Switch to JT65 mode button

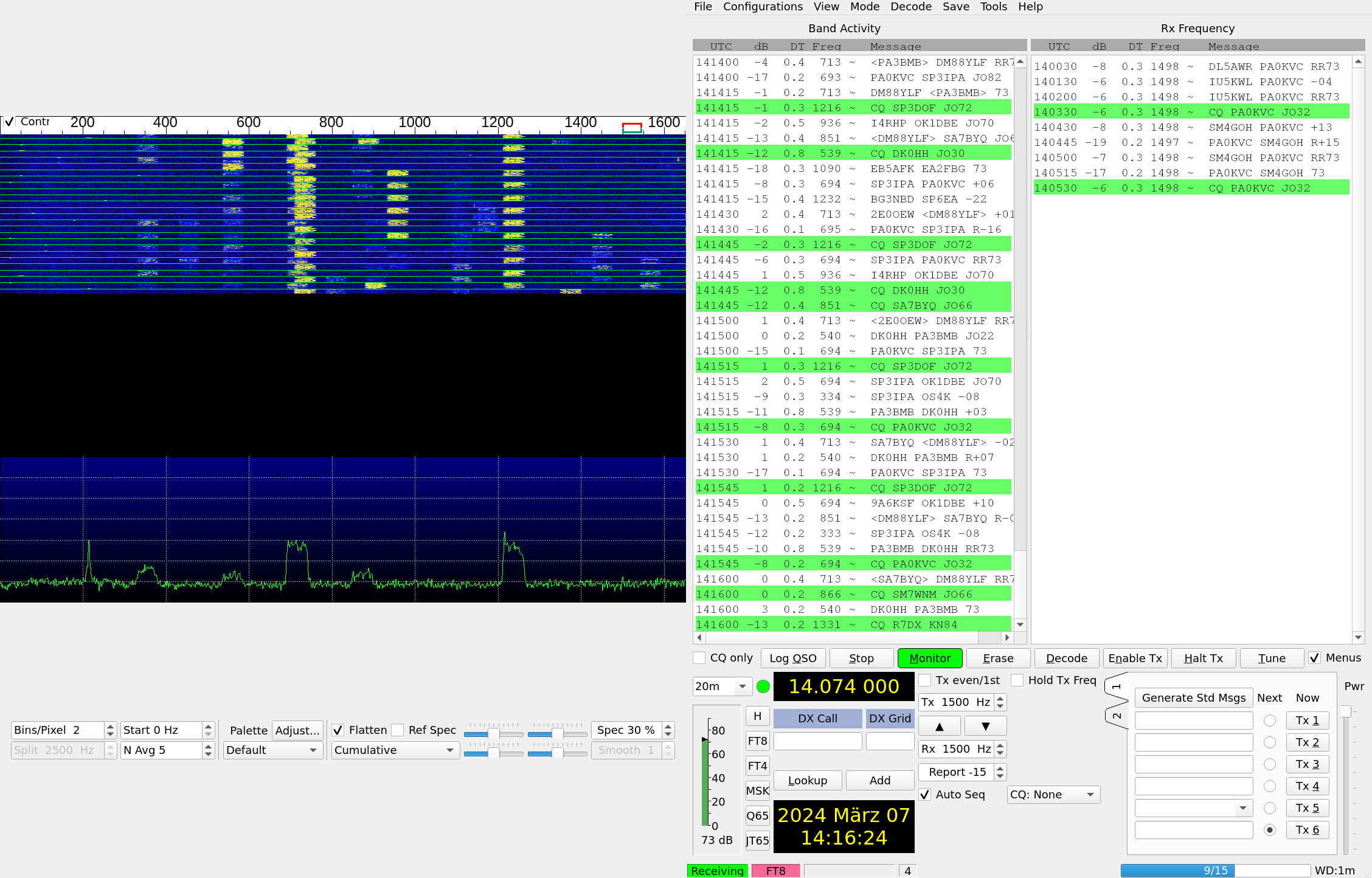coord(757,841)
